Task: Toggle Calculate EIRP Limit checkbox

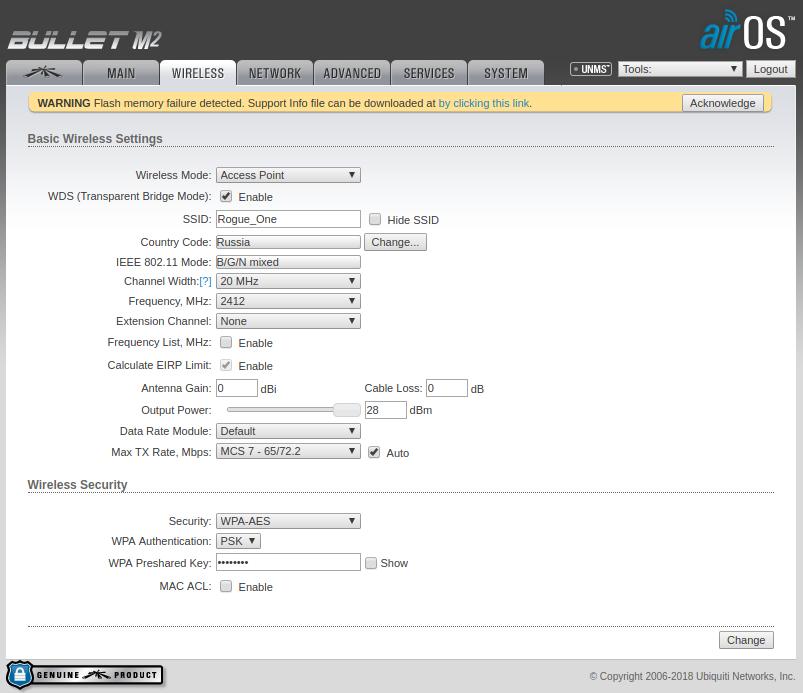Action: point(226,365)
